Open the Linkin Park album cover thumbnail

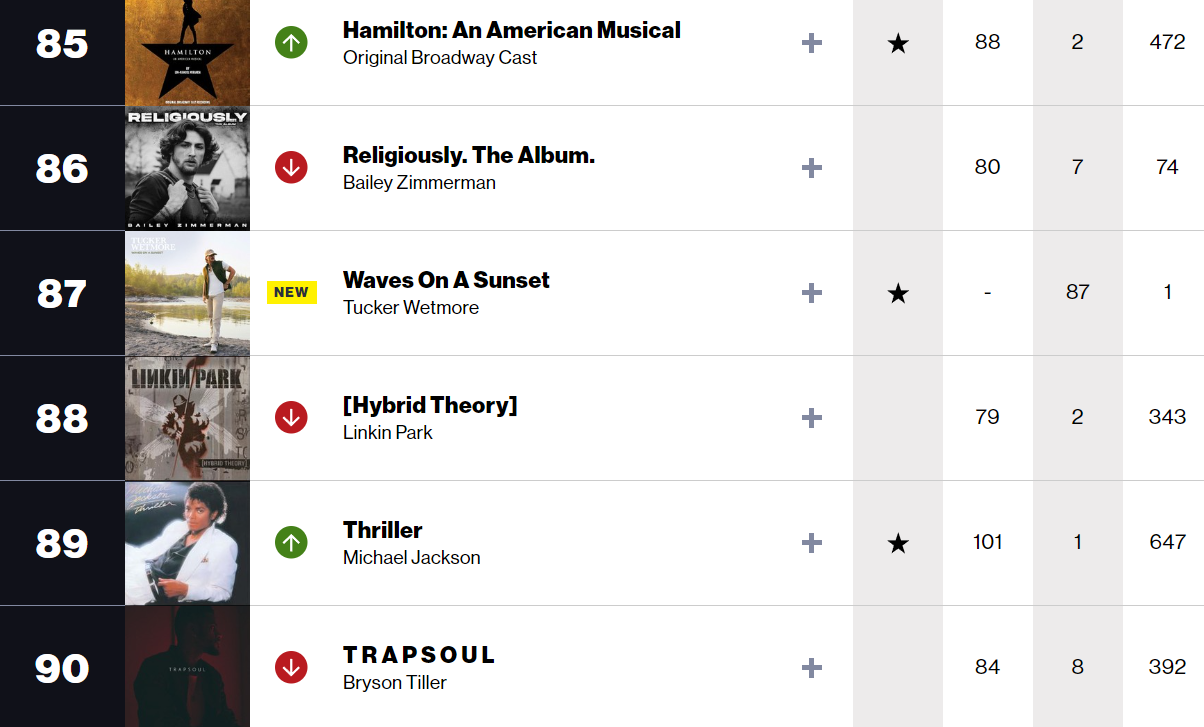pyautogui.click(x=187, y=418)
